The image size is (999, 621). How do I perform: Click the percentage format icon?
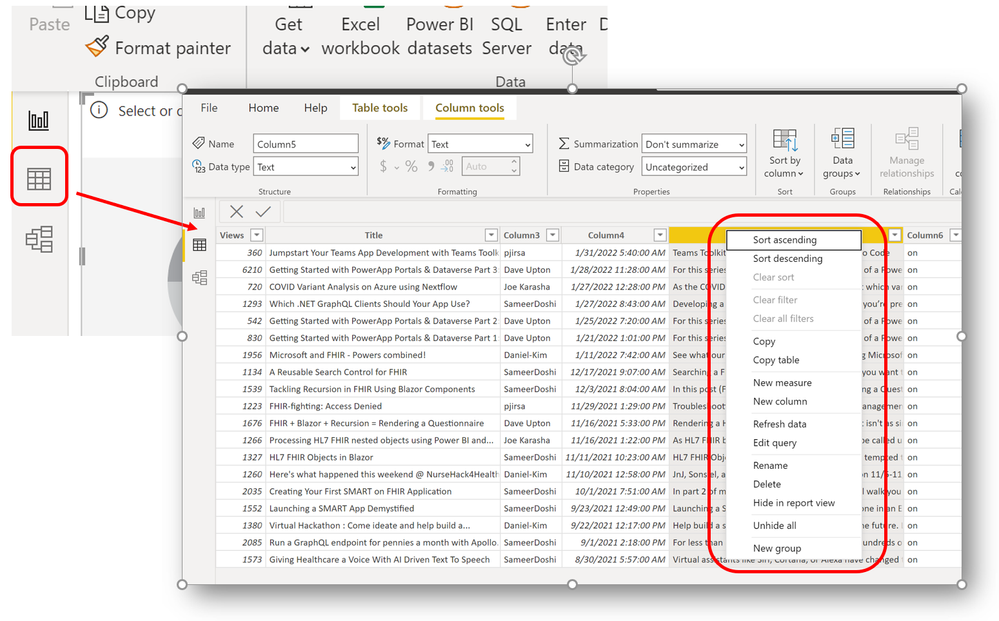tap(412, 167)
